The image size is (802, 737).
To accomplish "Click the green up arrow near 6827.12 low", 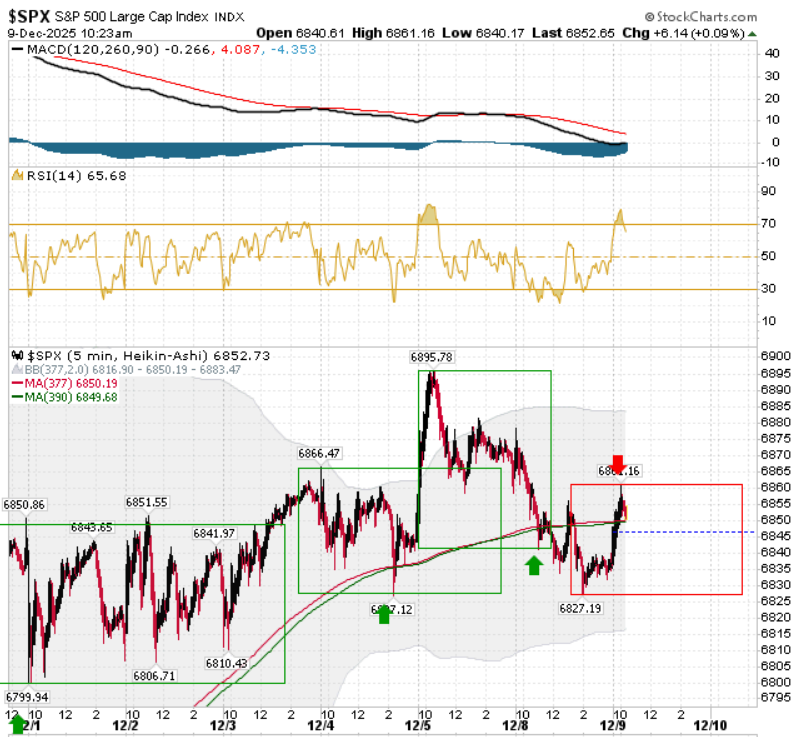I will 384,615.
